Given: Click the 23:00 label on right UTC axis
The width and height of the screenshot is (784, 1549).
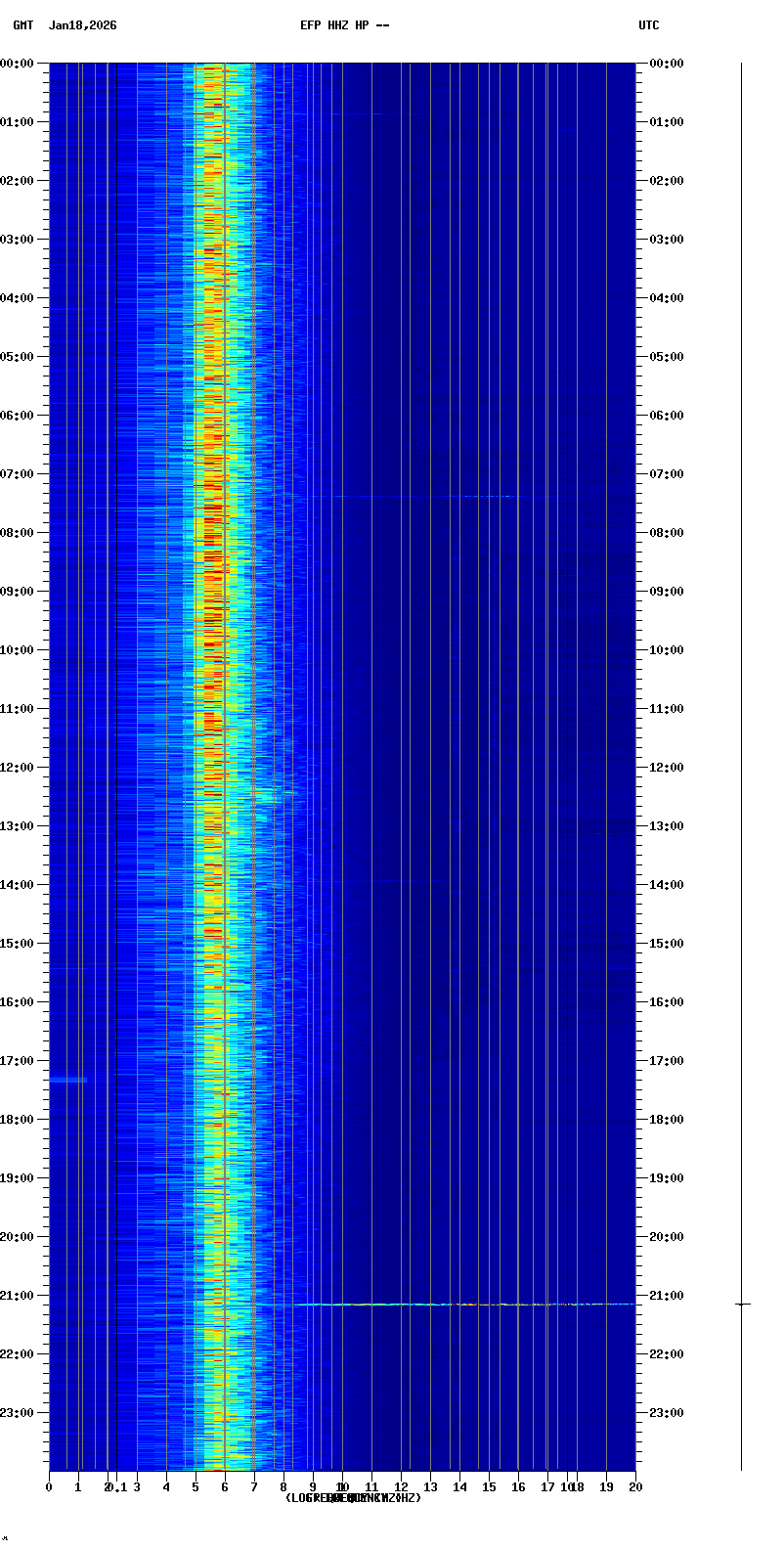Looking at the screenshot, I should click(667, 1413).
